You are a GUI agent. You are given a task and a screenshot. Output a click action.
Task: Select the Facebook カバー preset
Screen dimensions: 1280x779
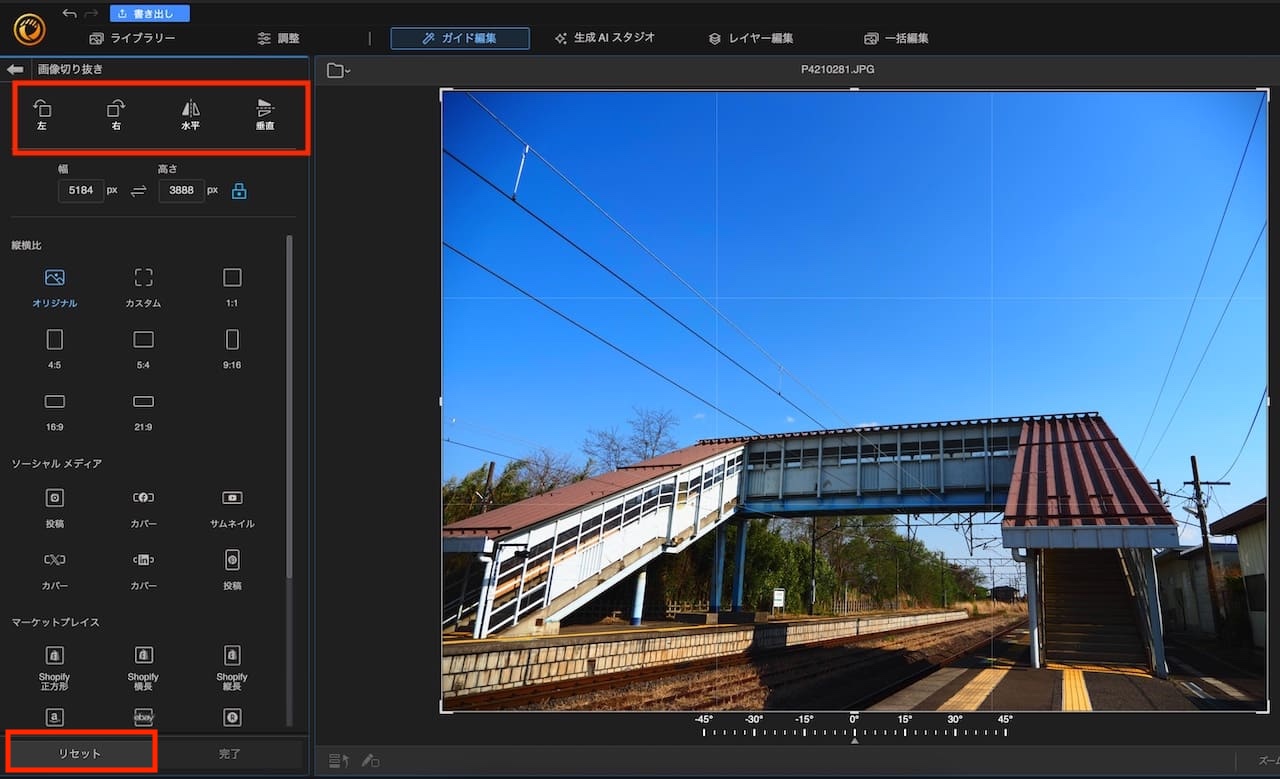[x=143, y=508]
